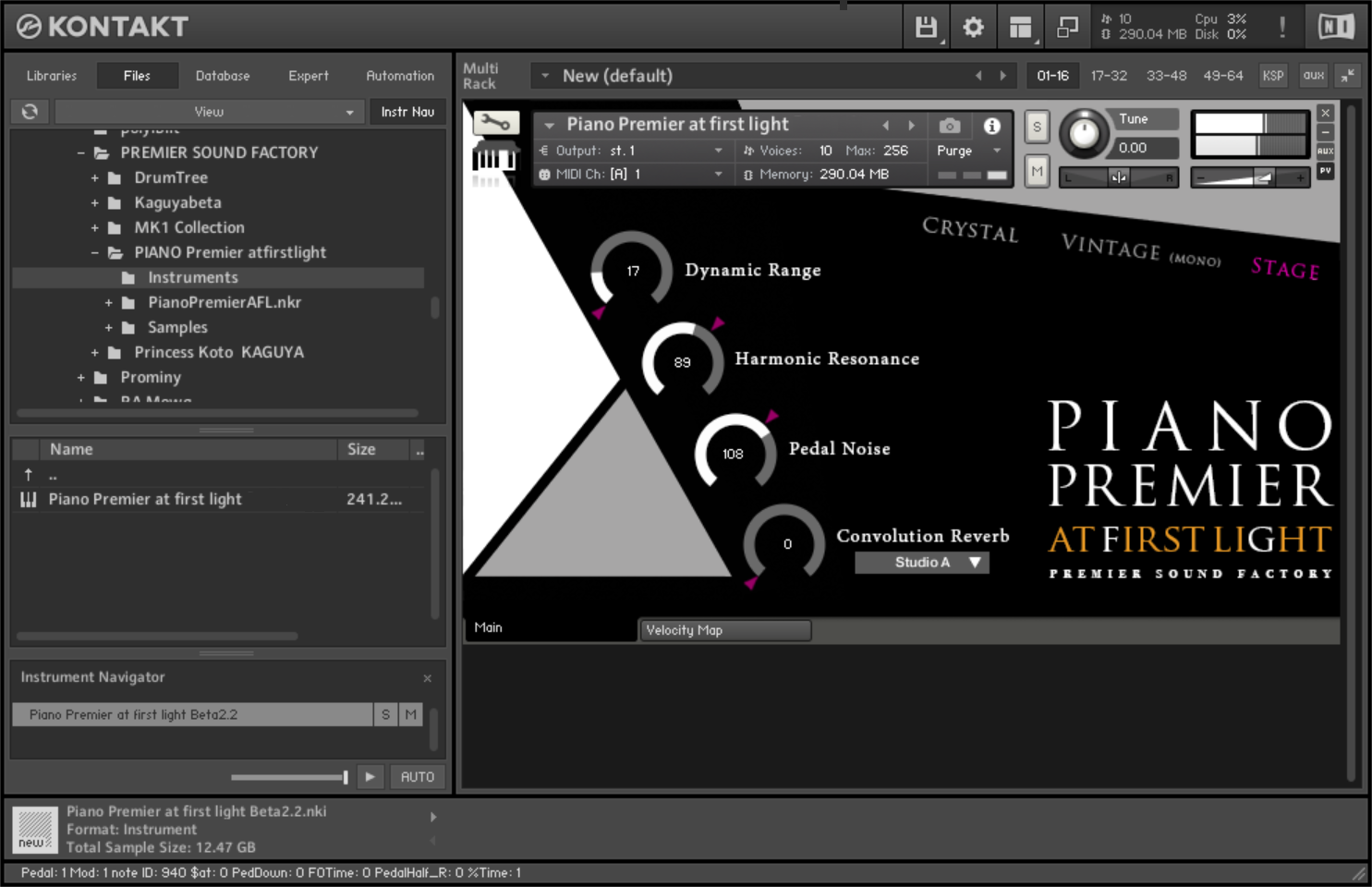Play the audition preview

point(370,777)
